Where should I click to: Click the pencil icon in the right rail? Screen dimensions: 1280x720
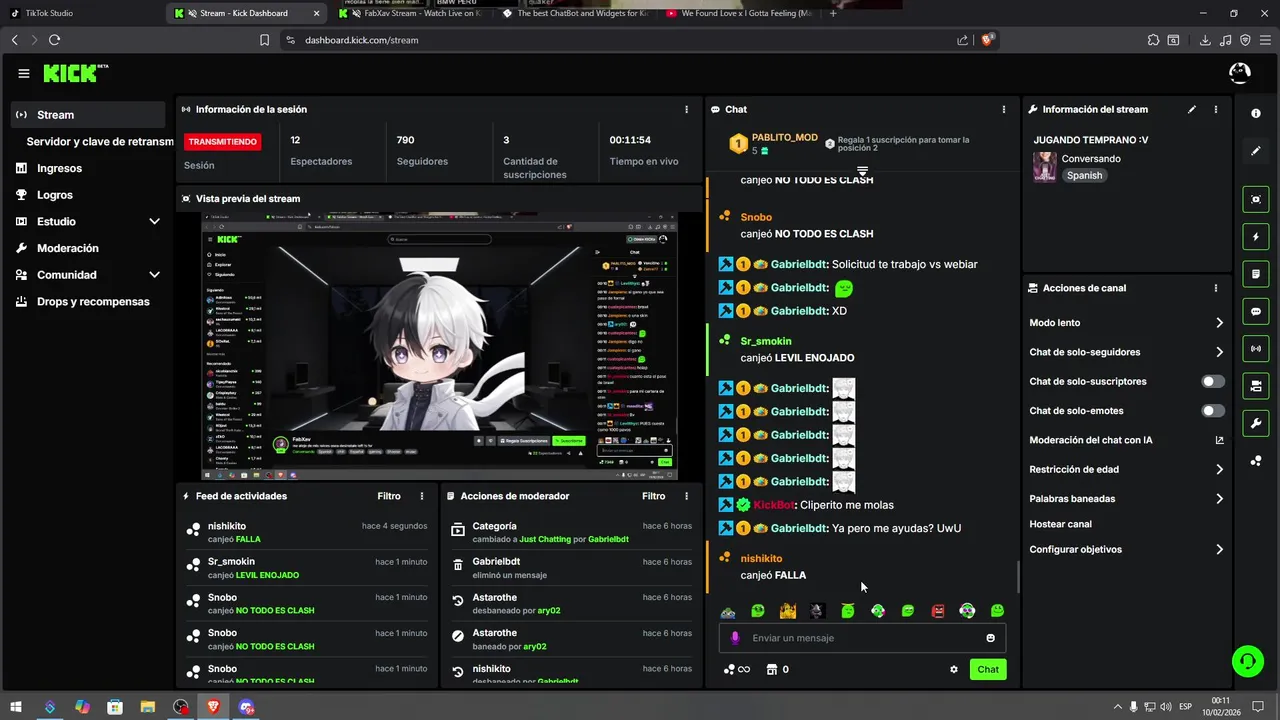point(1256,151)
